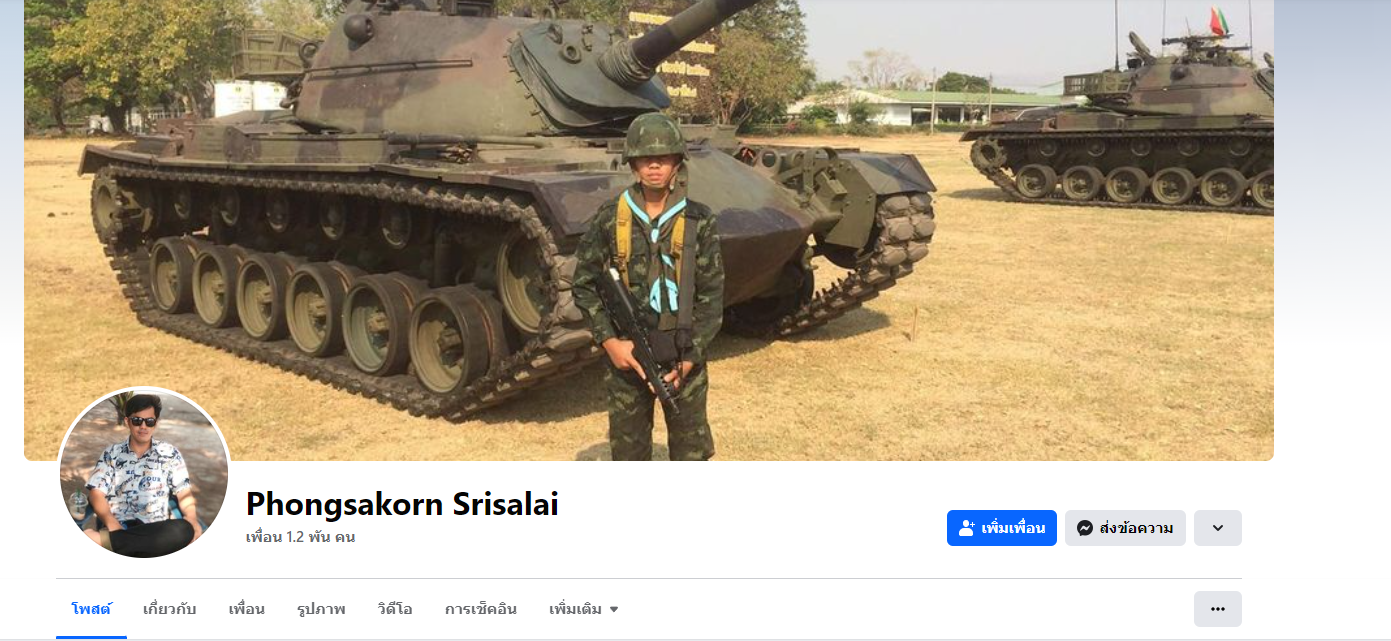The width and height of the screenshot is (1391, 641).
Task: Open the เพื่อน 1.2 พัน คน friends link
Action: 300,537
